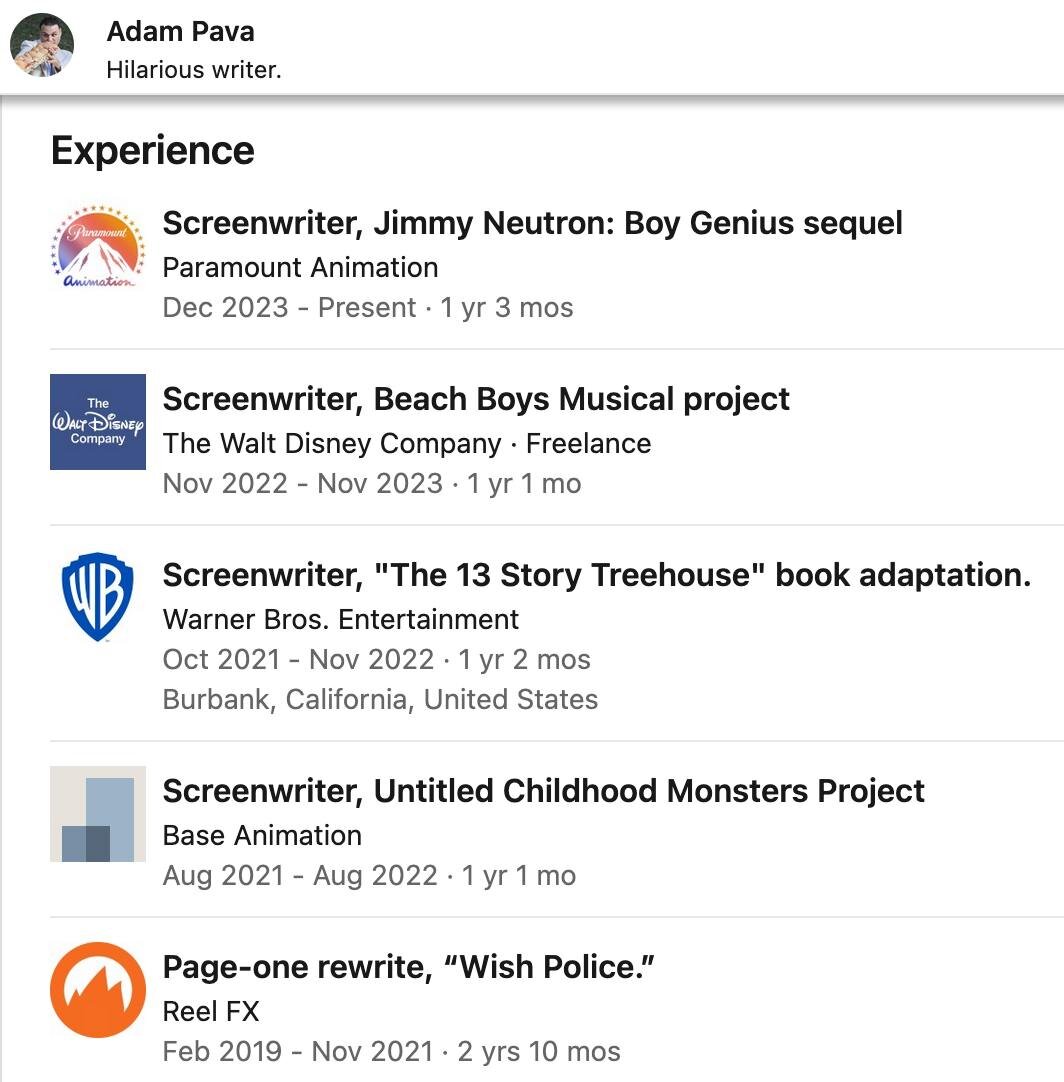Click the Base Animation placeholder logo
1064x1082 pixels.
pos(98,814)
